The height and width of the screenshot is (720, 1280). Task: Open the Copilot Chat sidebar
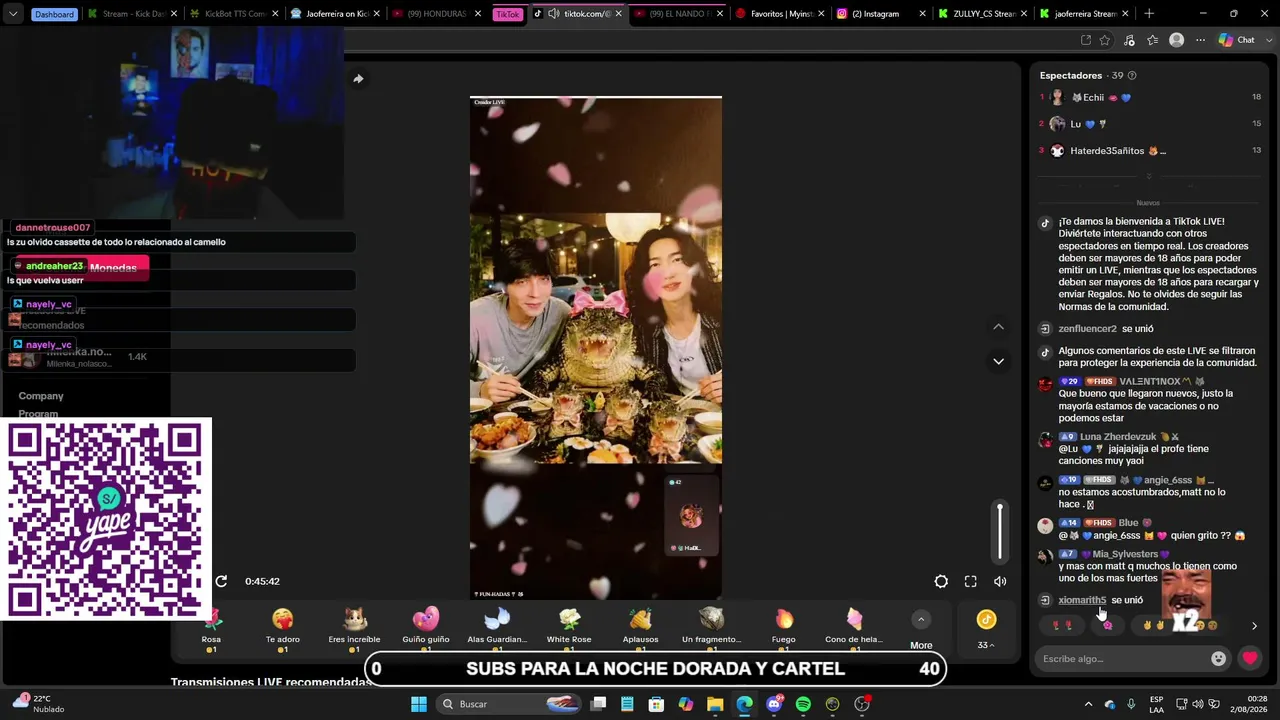pos(1237,40)
